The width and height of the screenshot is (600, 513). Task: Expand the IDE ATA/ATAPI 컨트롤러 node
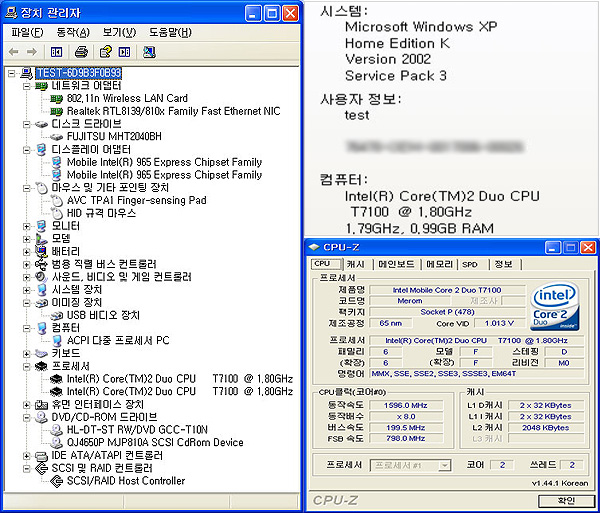[x=26, y=456]
